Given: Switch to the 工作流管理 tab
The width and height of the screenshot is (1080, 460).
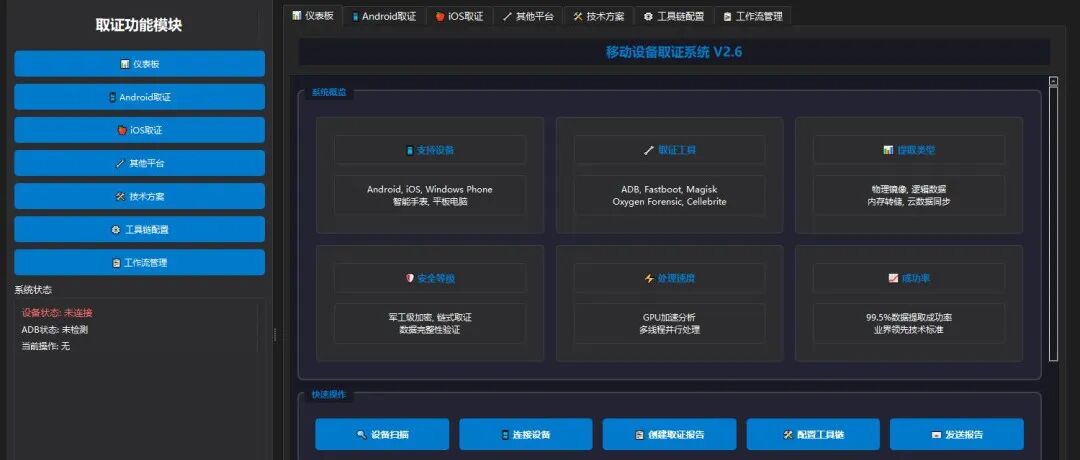Looking at the screenshot, I should coord(752,17).
